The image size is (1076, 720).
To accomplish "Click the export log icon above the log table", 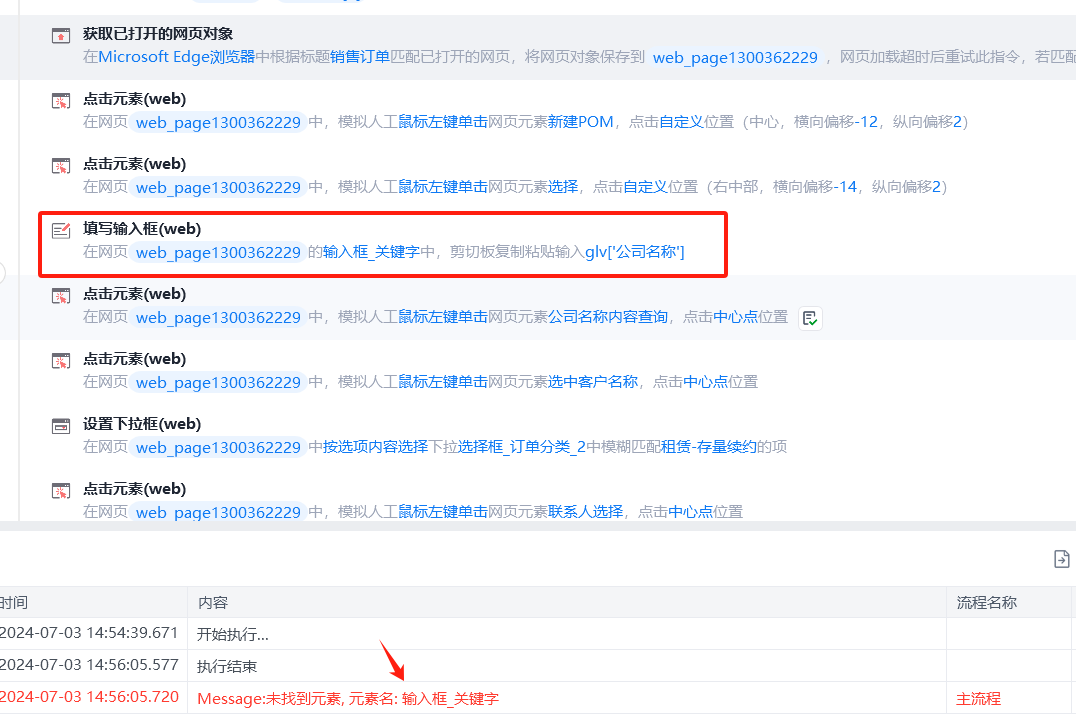I will pyautogui.click(x=1061, y=559).
